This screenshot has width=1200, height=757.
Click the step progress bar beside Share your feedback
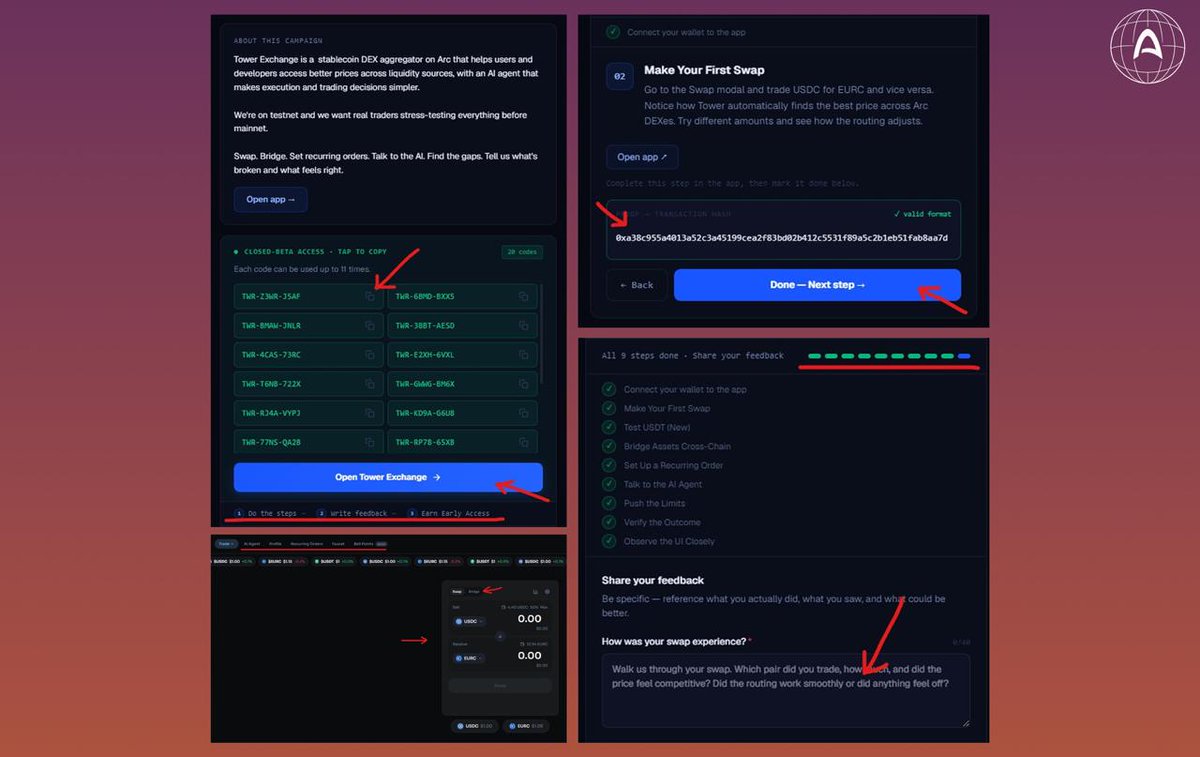pyautogui.click(x=889, y=356)
